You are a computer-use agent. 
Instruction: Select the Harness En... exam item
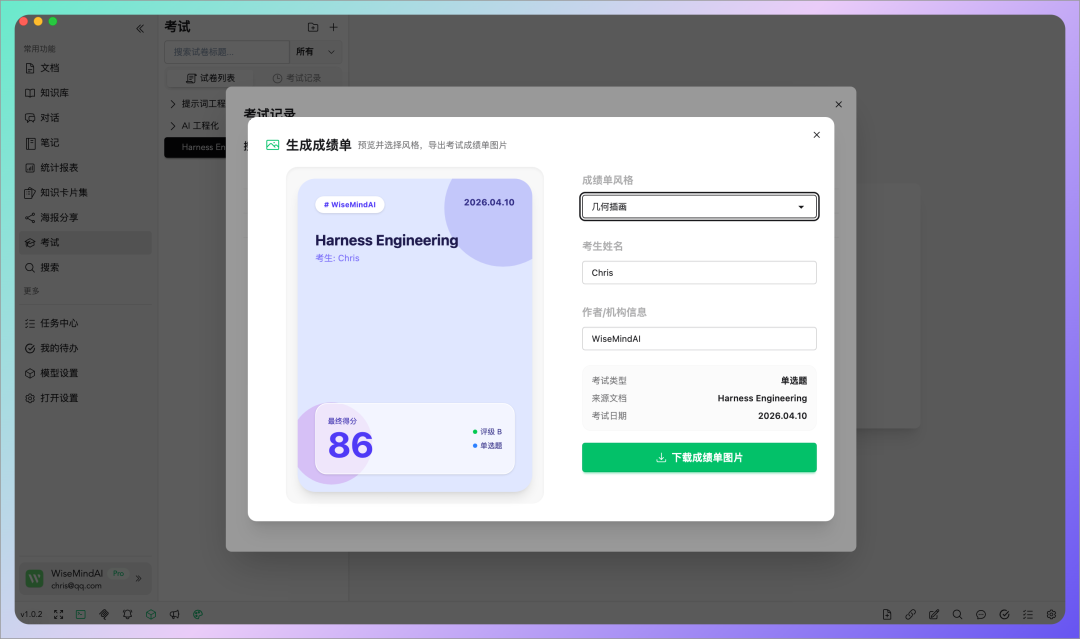tap(196, 147)
